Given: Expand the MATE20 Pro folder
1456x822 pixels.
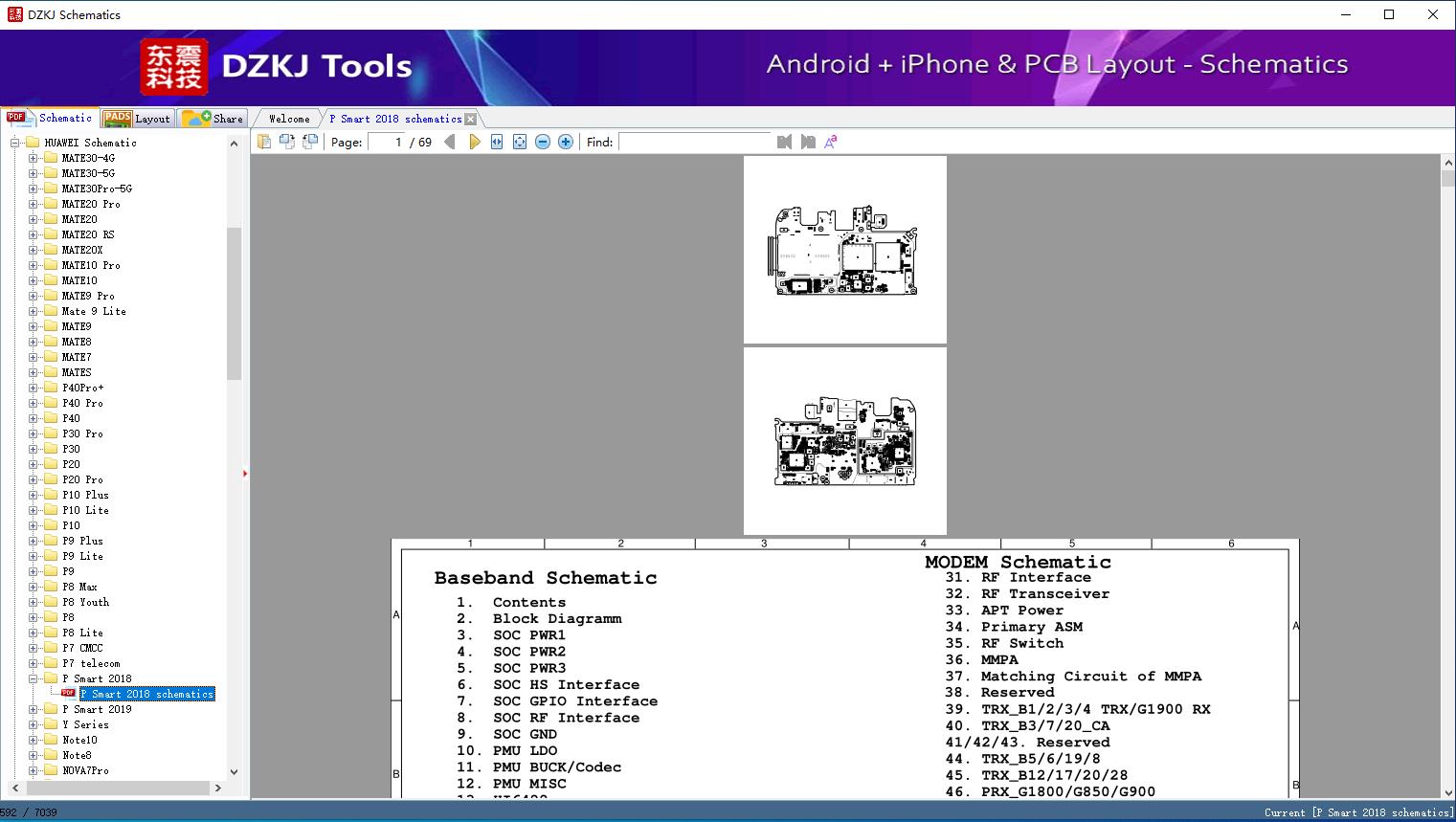Looking at the screenshot, I should (34, 204).
